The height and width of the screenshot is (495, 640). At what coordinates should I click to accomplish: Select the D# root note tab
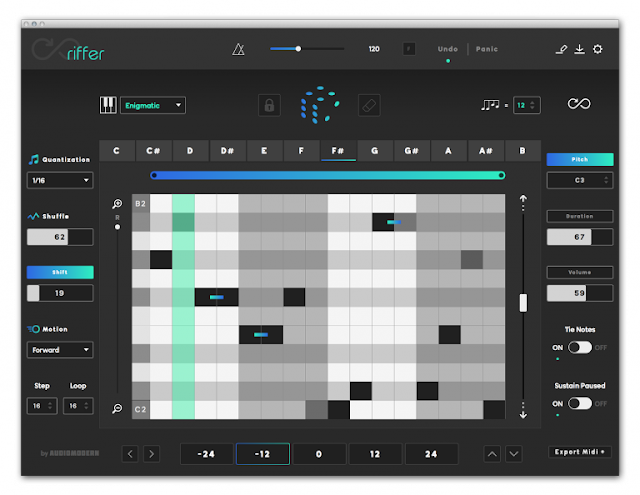coord(227,151)
